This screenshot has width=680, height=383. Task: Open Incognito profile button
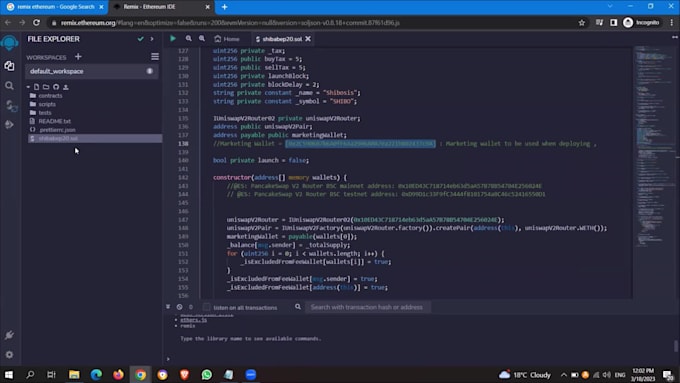click(x=641, y=23)
